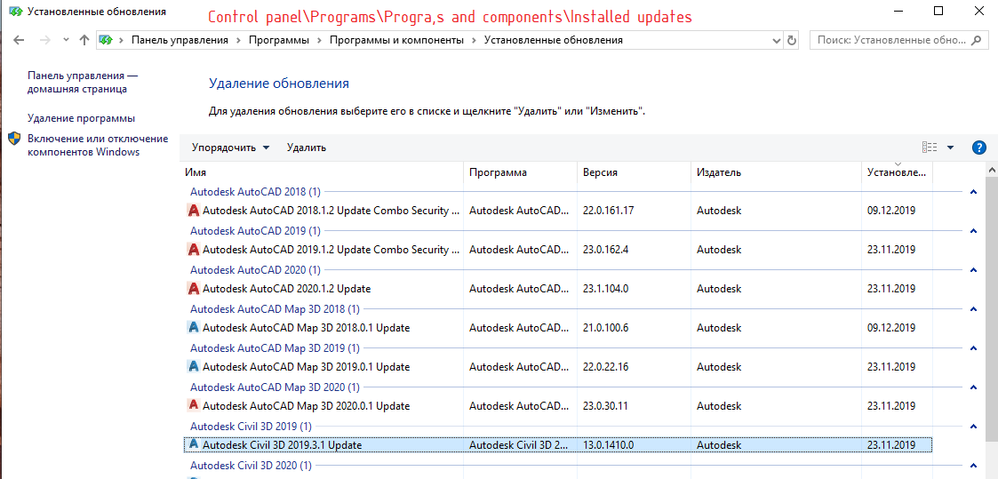Click the Map 3D 2018.0.1 Update icon
The height and width of the screenshot is (479, 998).
click(x=193, y=328)
